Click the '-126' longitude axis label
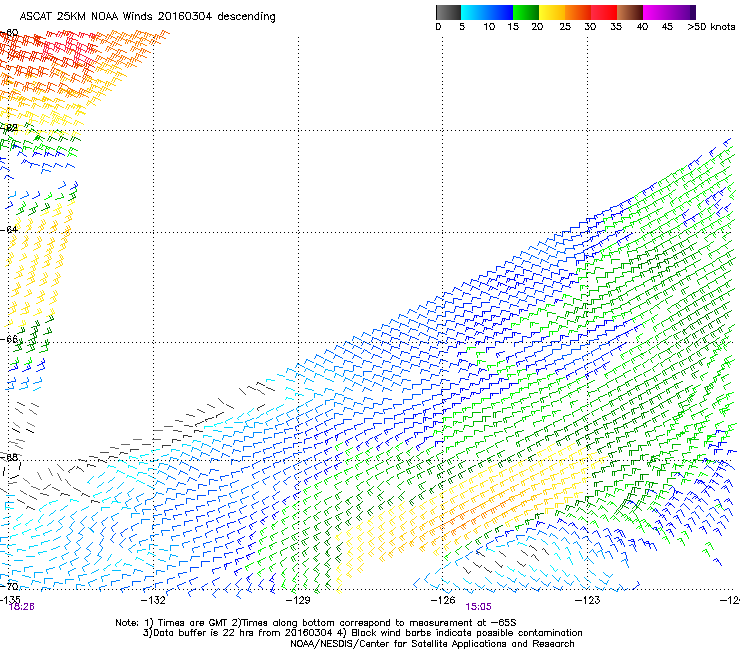 click(443, 600)
